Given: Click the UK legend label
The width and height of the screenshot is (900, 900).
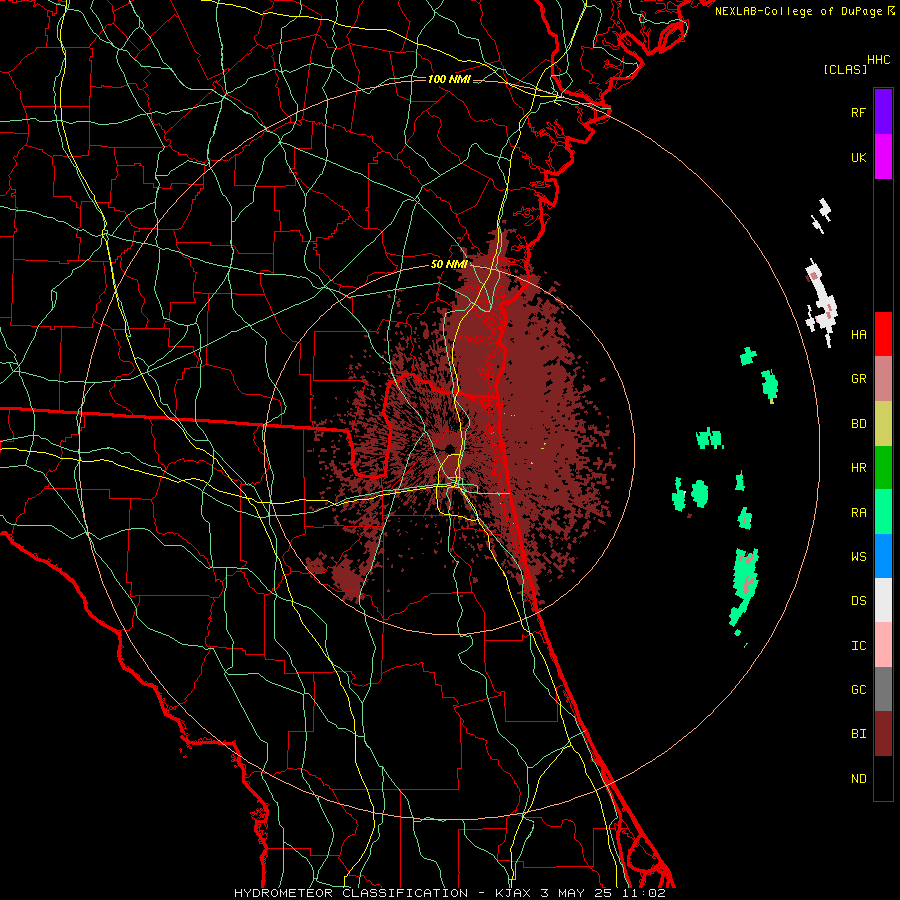Looking at the screenshot, I should [858, 157].
